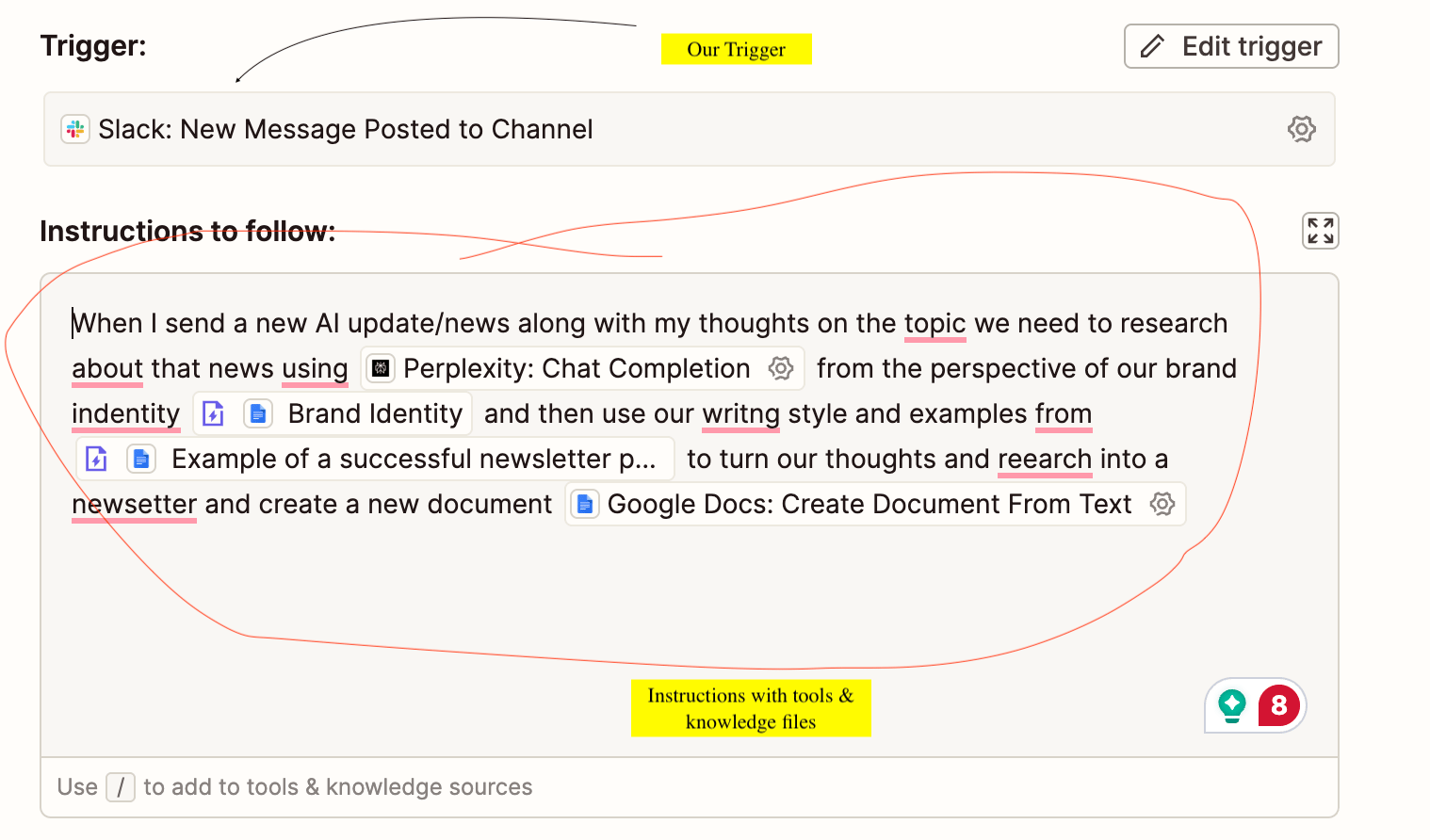Open Slack trigger settings gear
The image size is (1430, 840).
1301,129
